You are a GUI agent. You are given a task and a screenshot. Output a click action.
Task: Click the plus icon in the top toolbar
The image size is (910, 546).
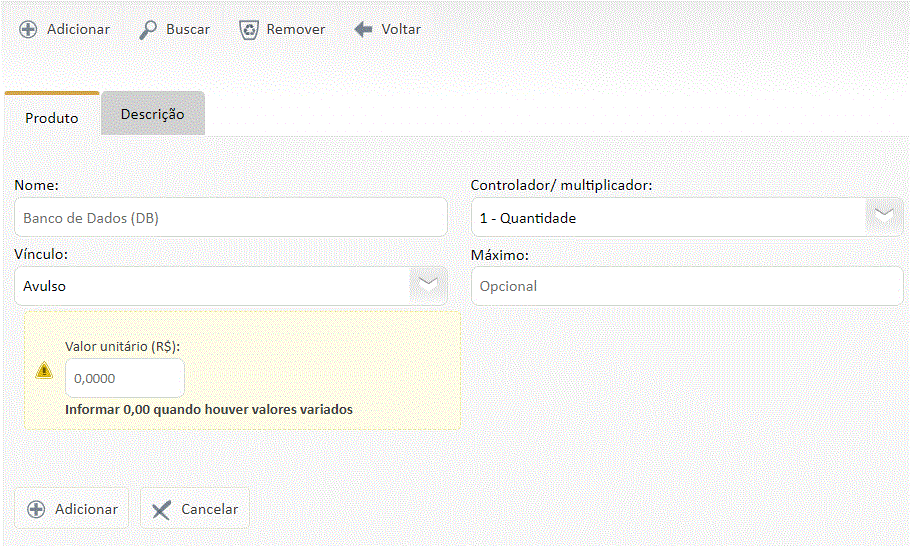pyautogui.click(x=29, y=29)
